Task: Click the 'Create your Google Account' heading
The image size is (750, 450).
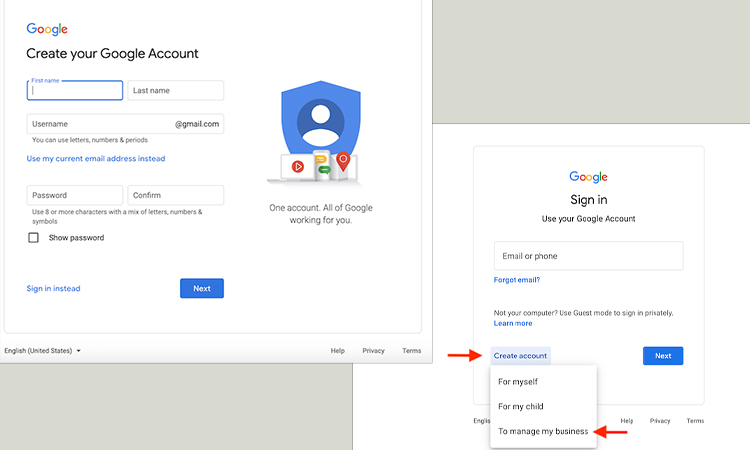Action: (x=112, y=54)
